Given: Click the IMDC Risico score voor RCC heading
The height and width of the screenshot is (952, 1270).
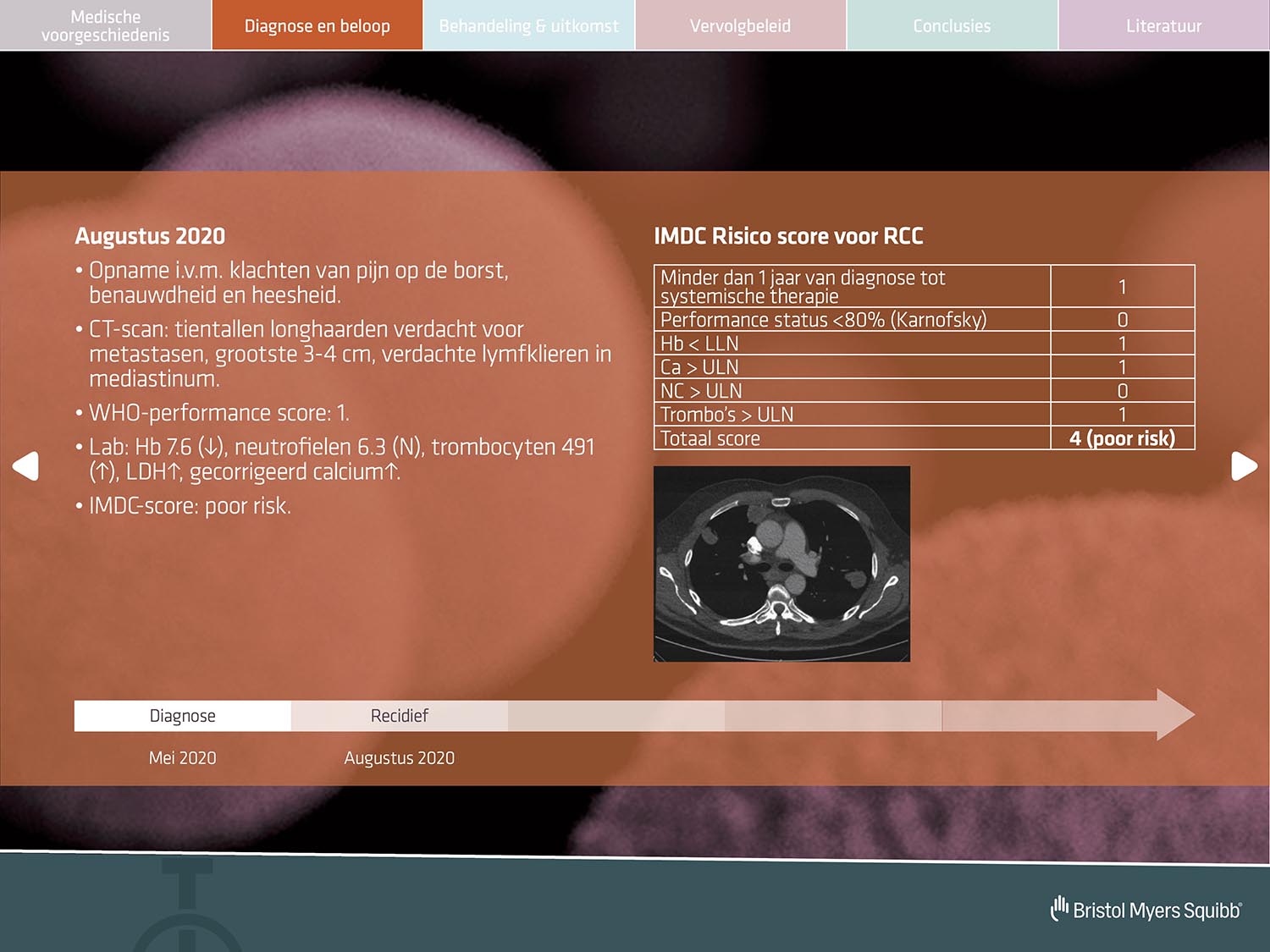Looking at the screenshot, I should pyautogui.click(x=788, y=236).
